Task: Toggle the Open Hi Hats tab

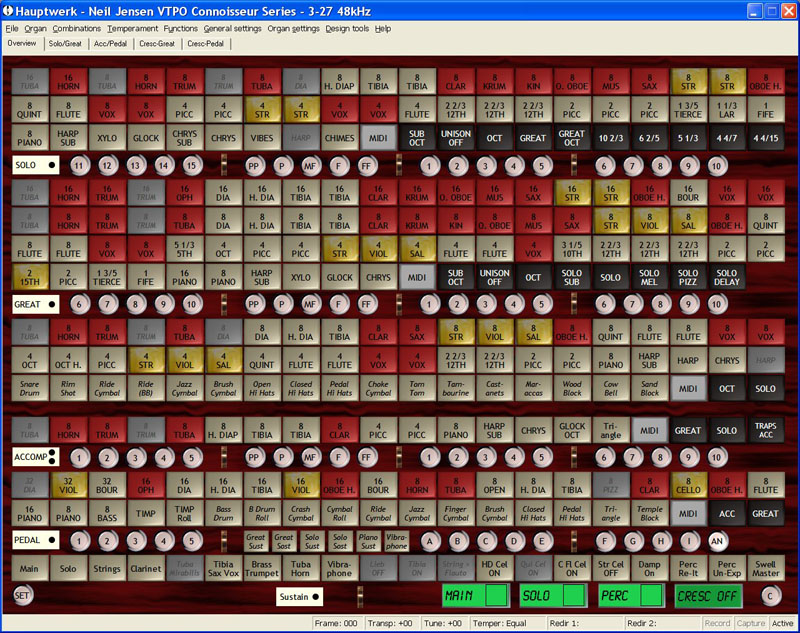Action: pyautogui.click(x=262, y=388)
